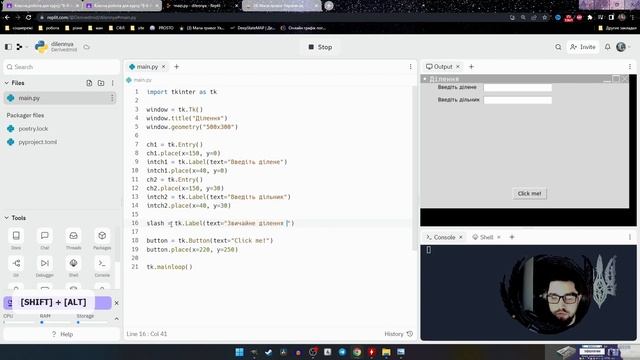
Task: Click the dividend entry field in output
Action: pyautogui.click(x=518, y=87)
